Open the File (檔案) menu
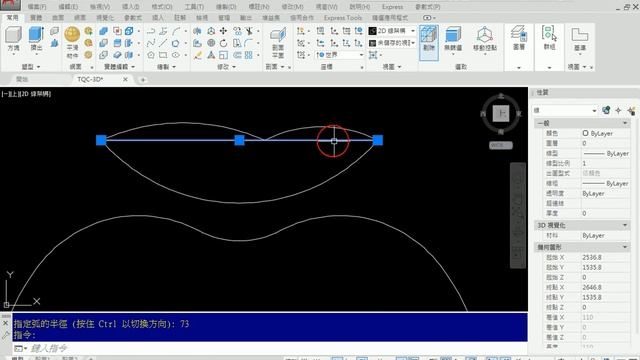 pos(37,7)
